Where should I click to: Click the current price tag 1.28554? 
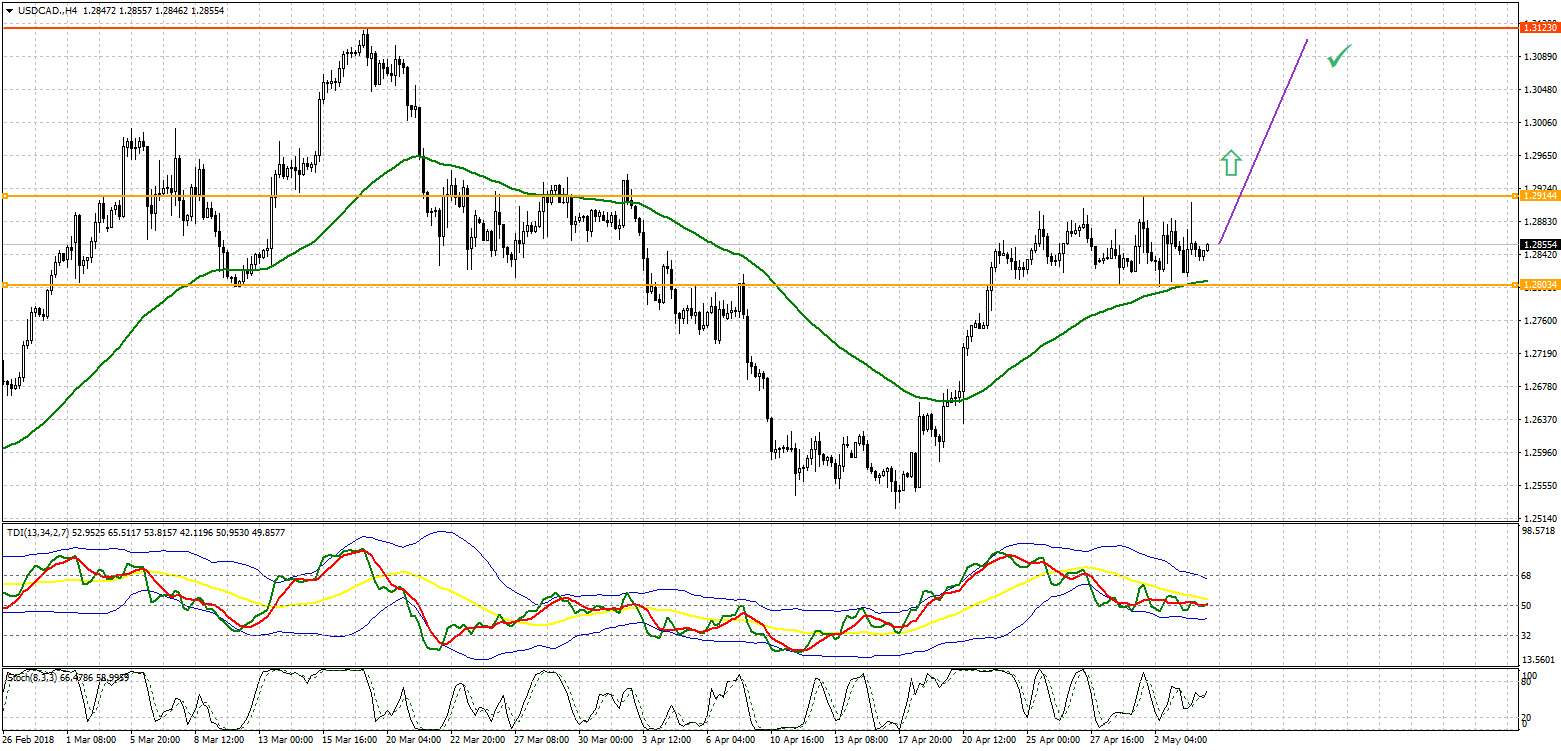coord(1537,245)
